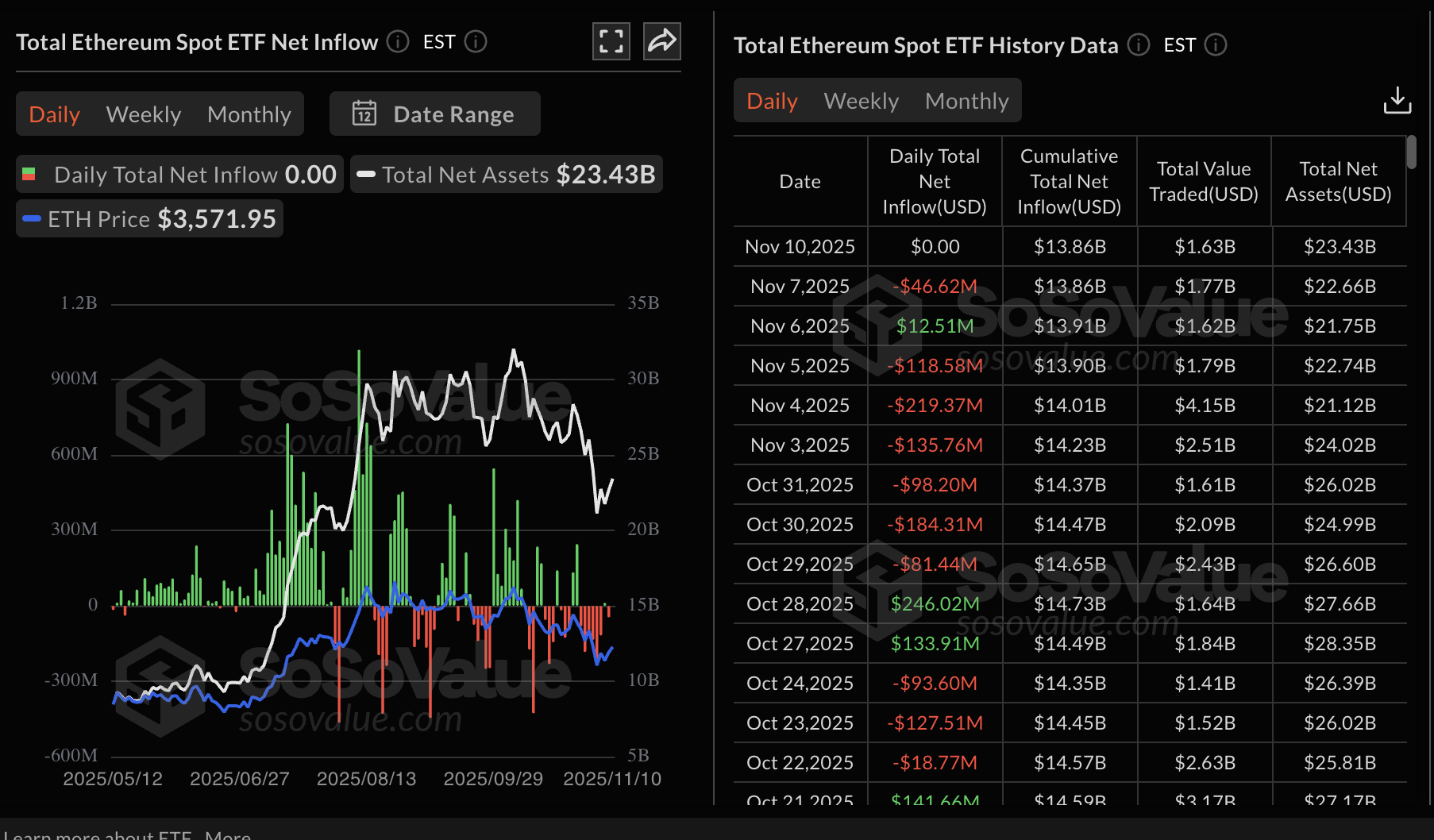1434x840 pixels.
Task: Click the info icon beside Total Ethereum Spot ETF Net Inflow
Action: pos(397,41)
